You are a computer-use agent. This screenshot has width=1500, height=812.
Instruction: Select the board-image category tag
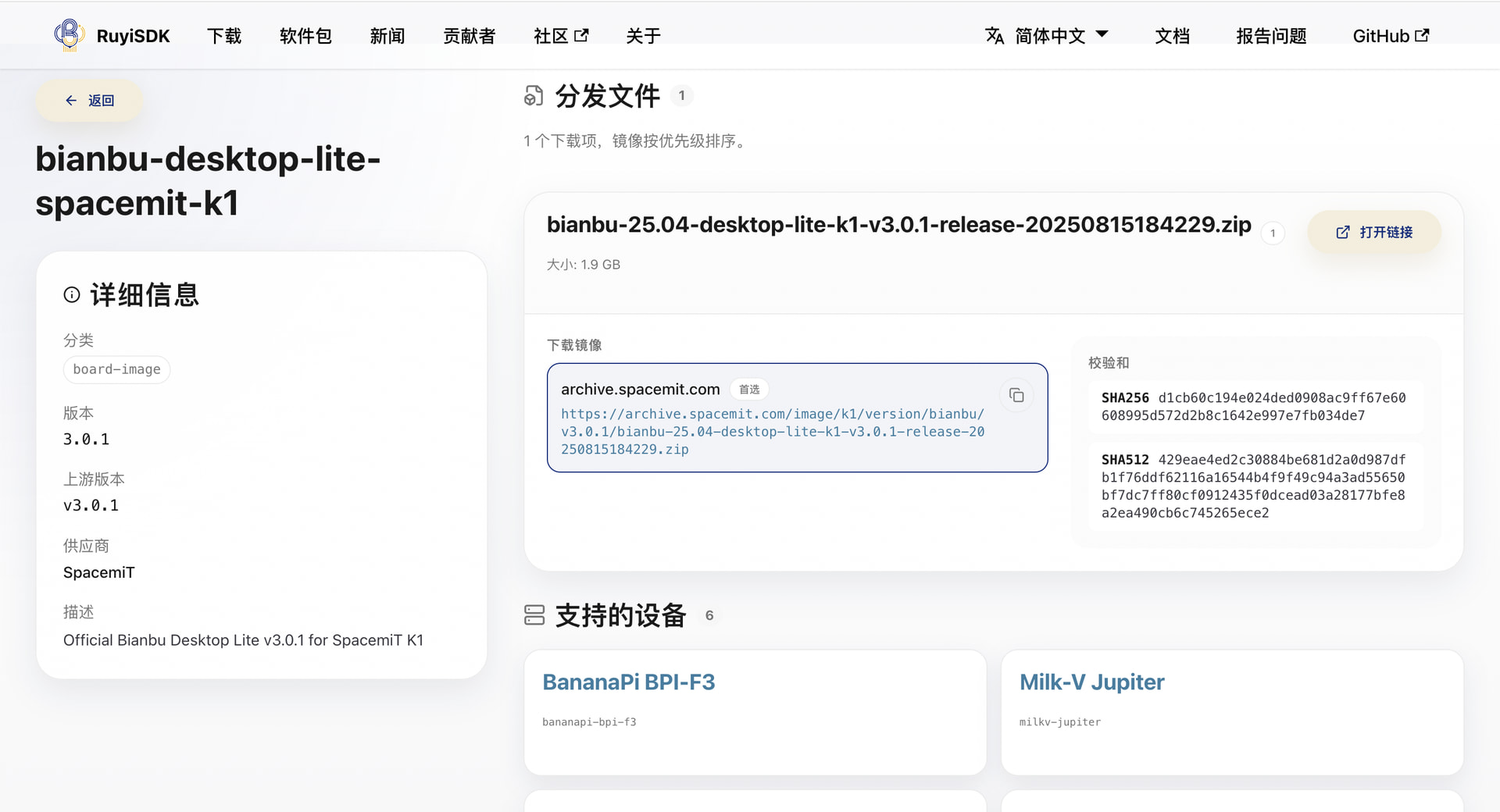click(x=117, y=369)
